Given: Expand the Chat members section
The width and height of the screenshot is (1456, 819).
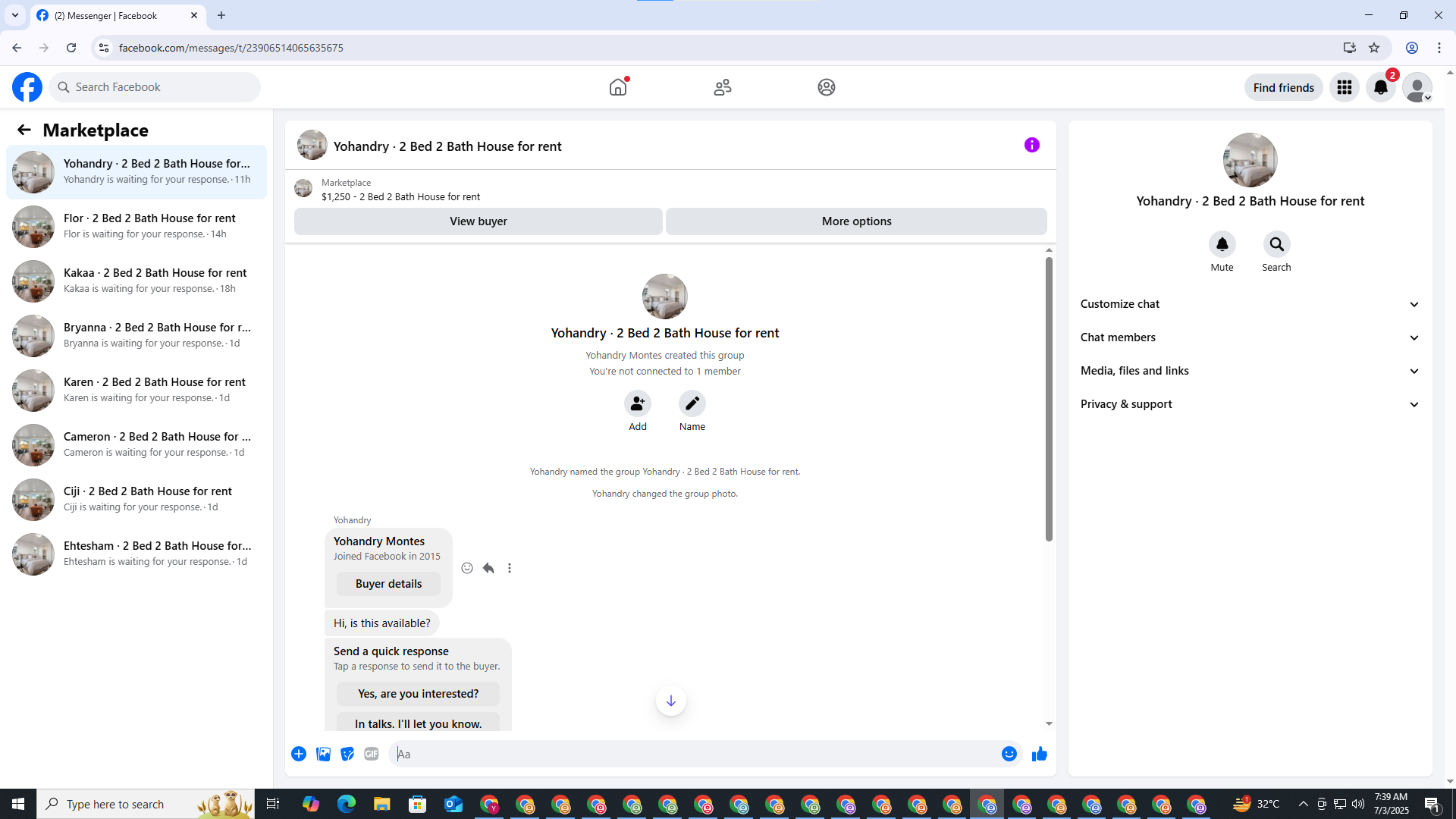Looking at the screenshot, I should tap(1250, 337).
